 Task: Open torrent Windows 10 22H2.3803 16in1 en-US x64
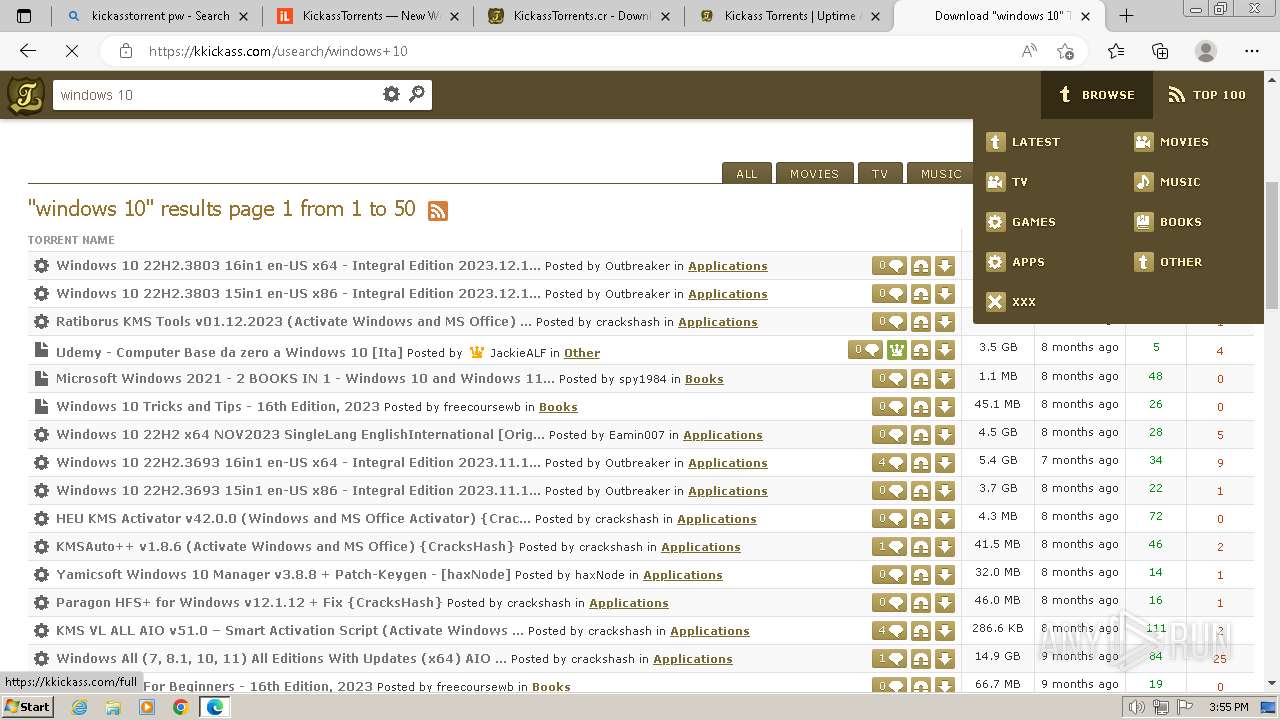pyautogui.click(x=298, y=266)
